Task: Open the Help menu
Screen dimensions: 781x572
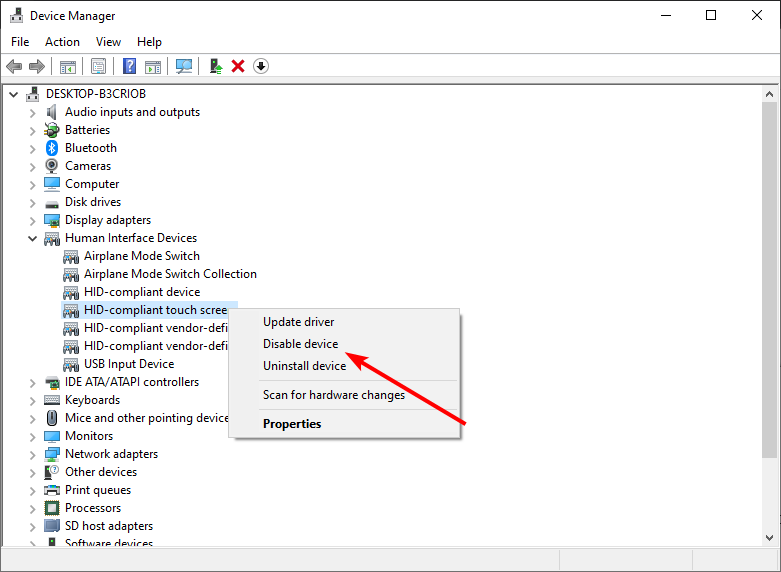Action: tap(149, 42)
